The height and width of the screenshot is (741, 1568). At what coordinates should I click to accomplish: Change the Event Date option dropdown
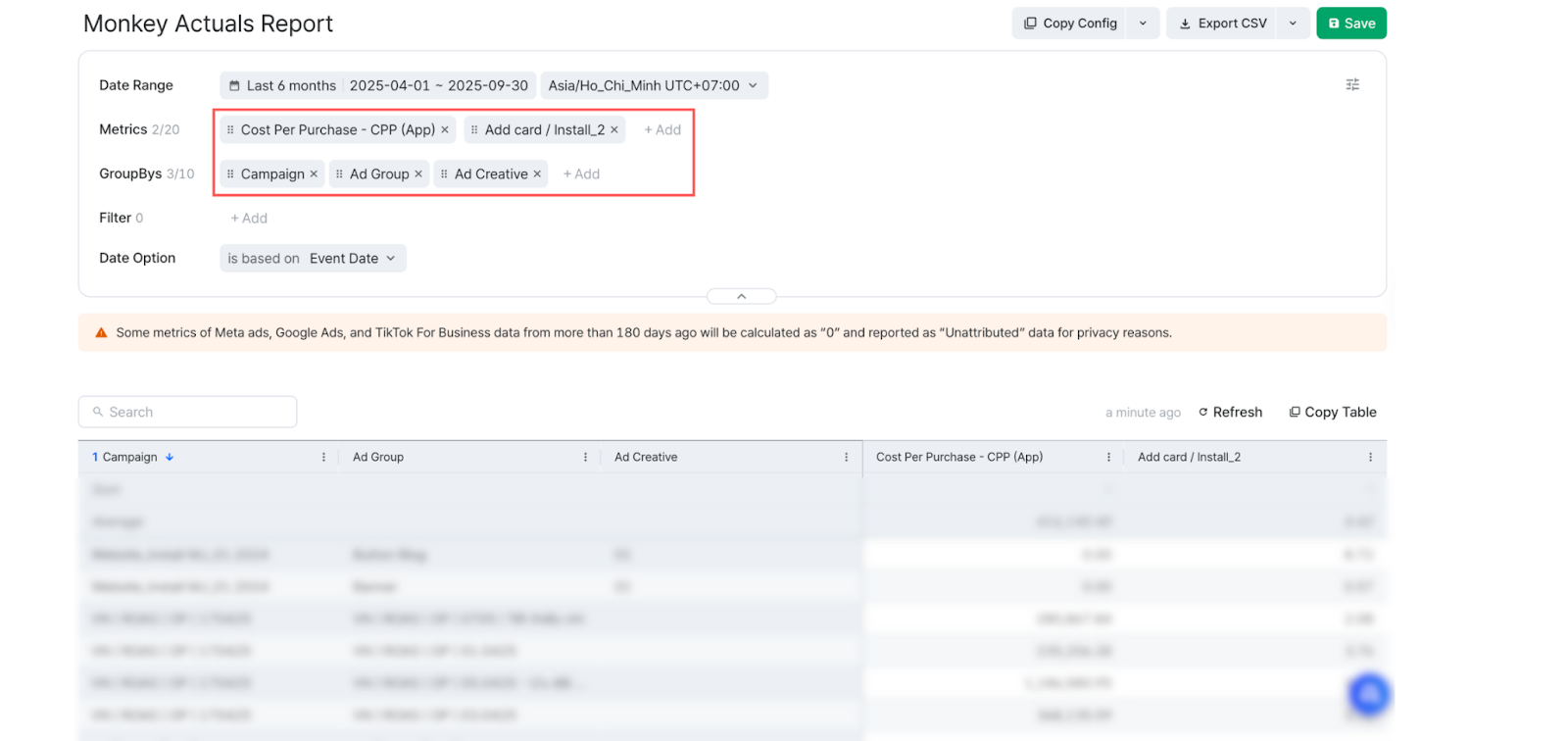click(x=352, y=259)
